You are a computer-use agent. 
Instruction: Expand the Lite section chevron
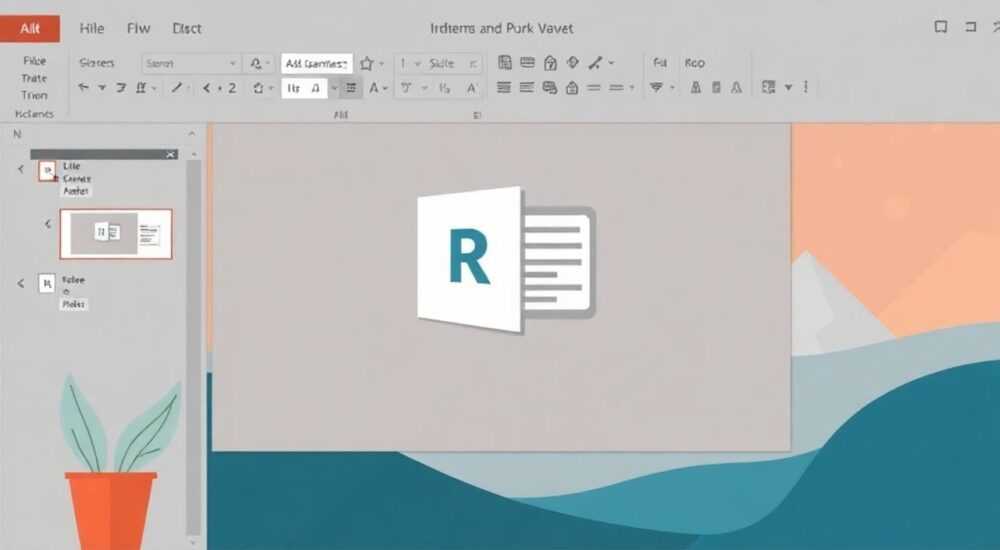click(x=20, y=169)
